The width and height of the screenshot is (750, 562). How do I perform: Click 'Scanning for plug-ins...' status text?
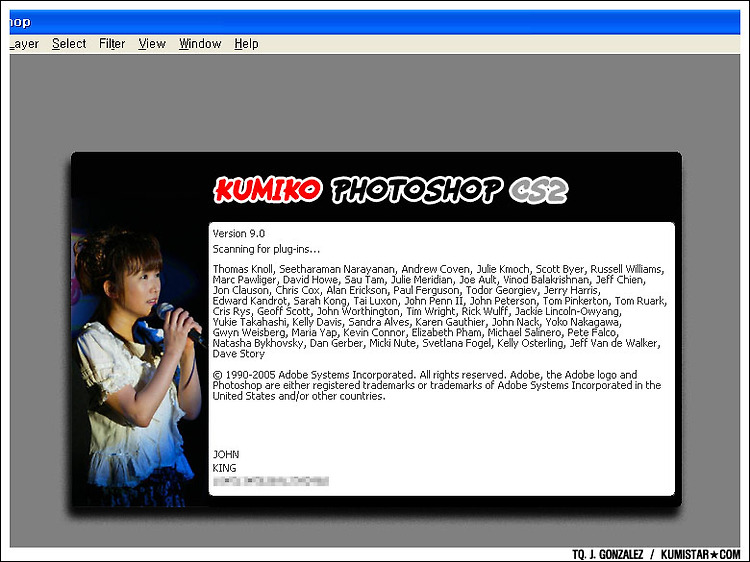pos(266,249)
